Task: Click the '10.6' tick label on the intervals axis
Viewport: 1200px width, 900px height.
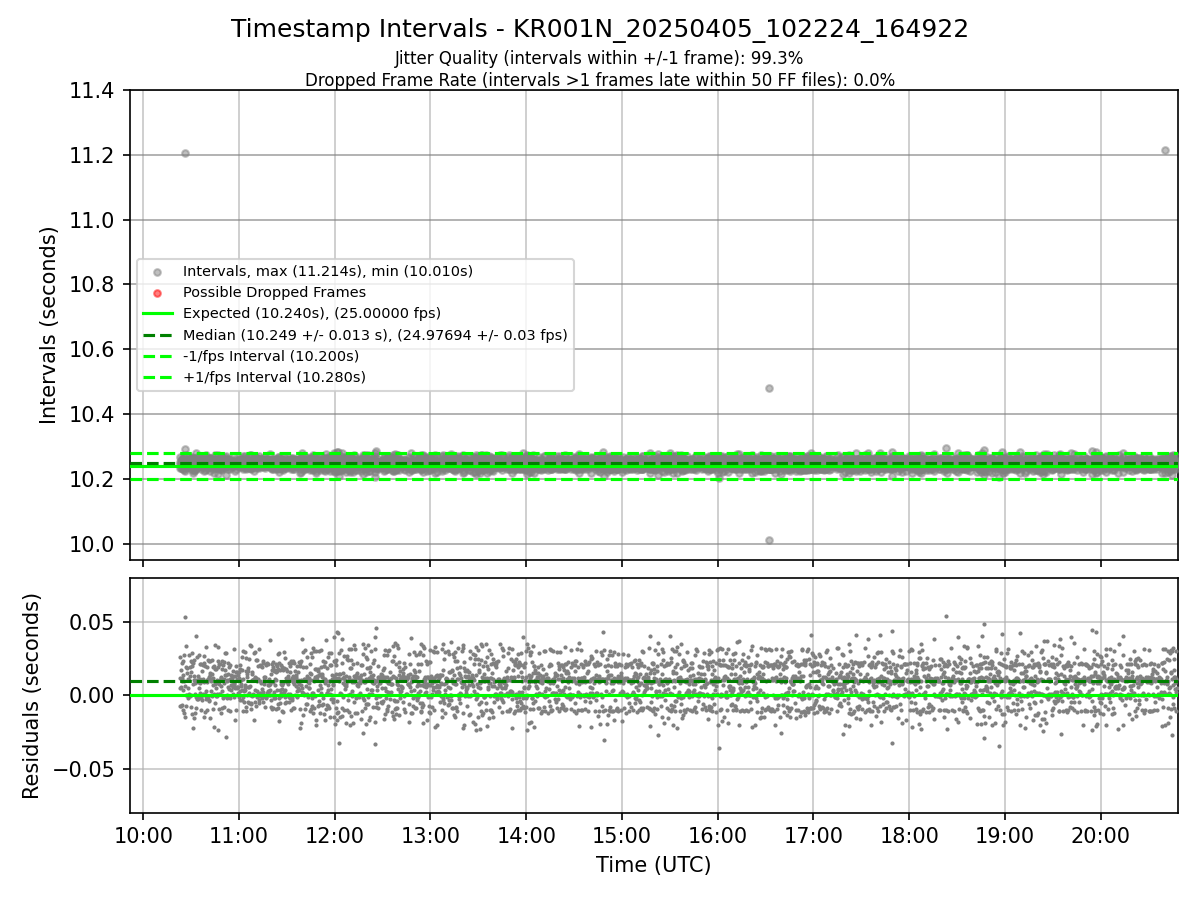Action: 92,350
